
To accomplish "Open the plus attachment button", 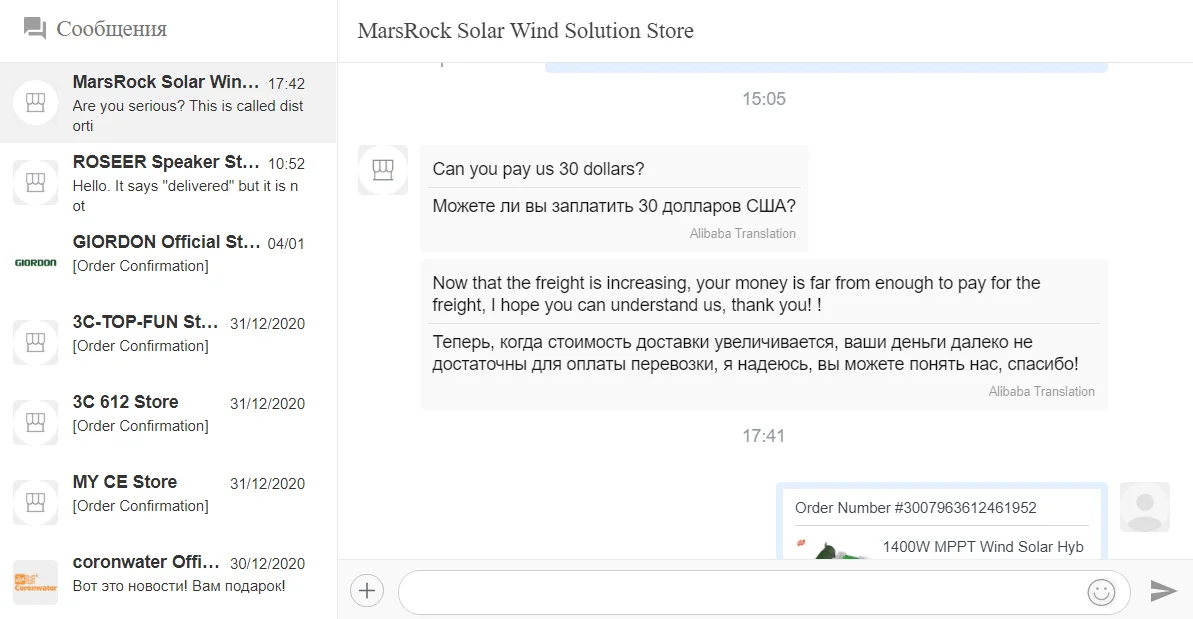I will tap(367, 591).
